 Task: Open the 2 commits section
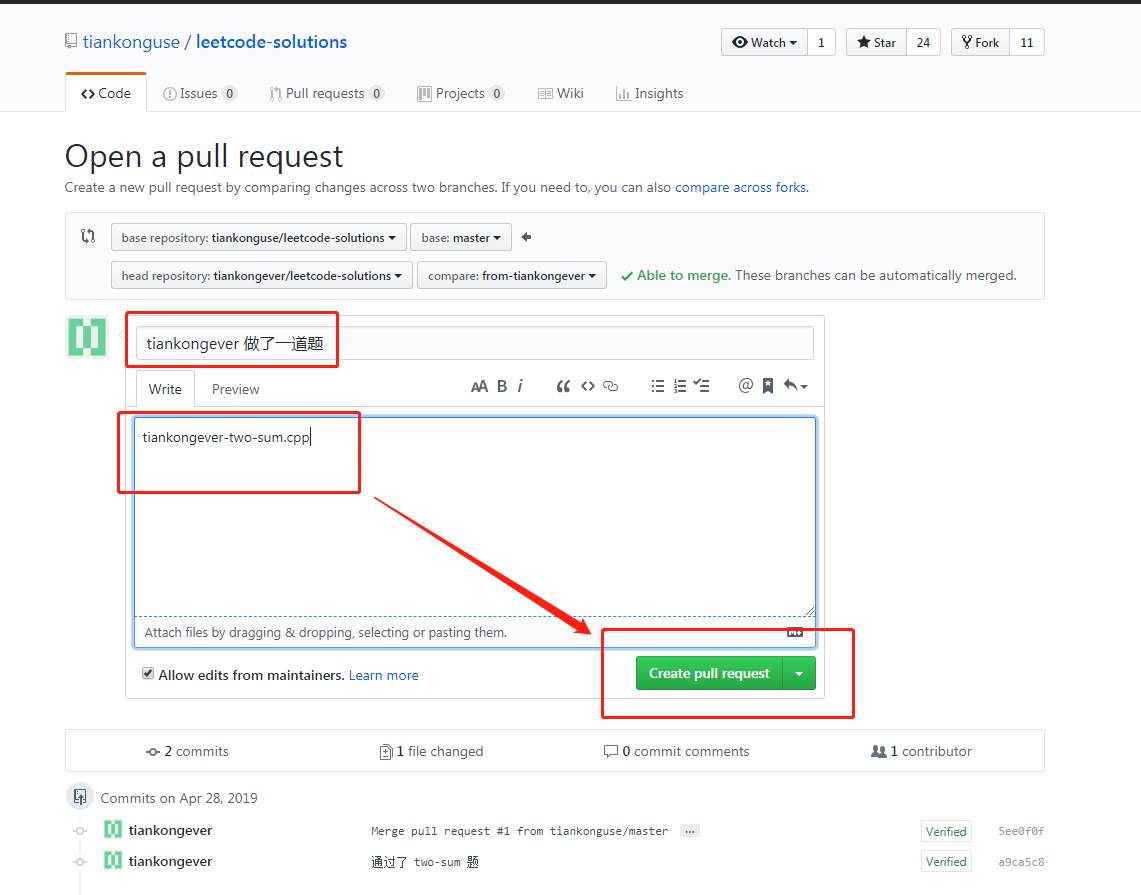point(188,751)
